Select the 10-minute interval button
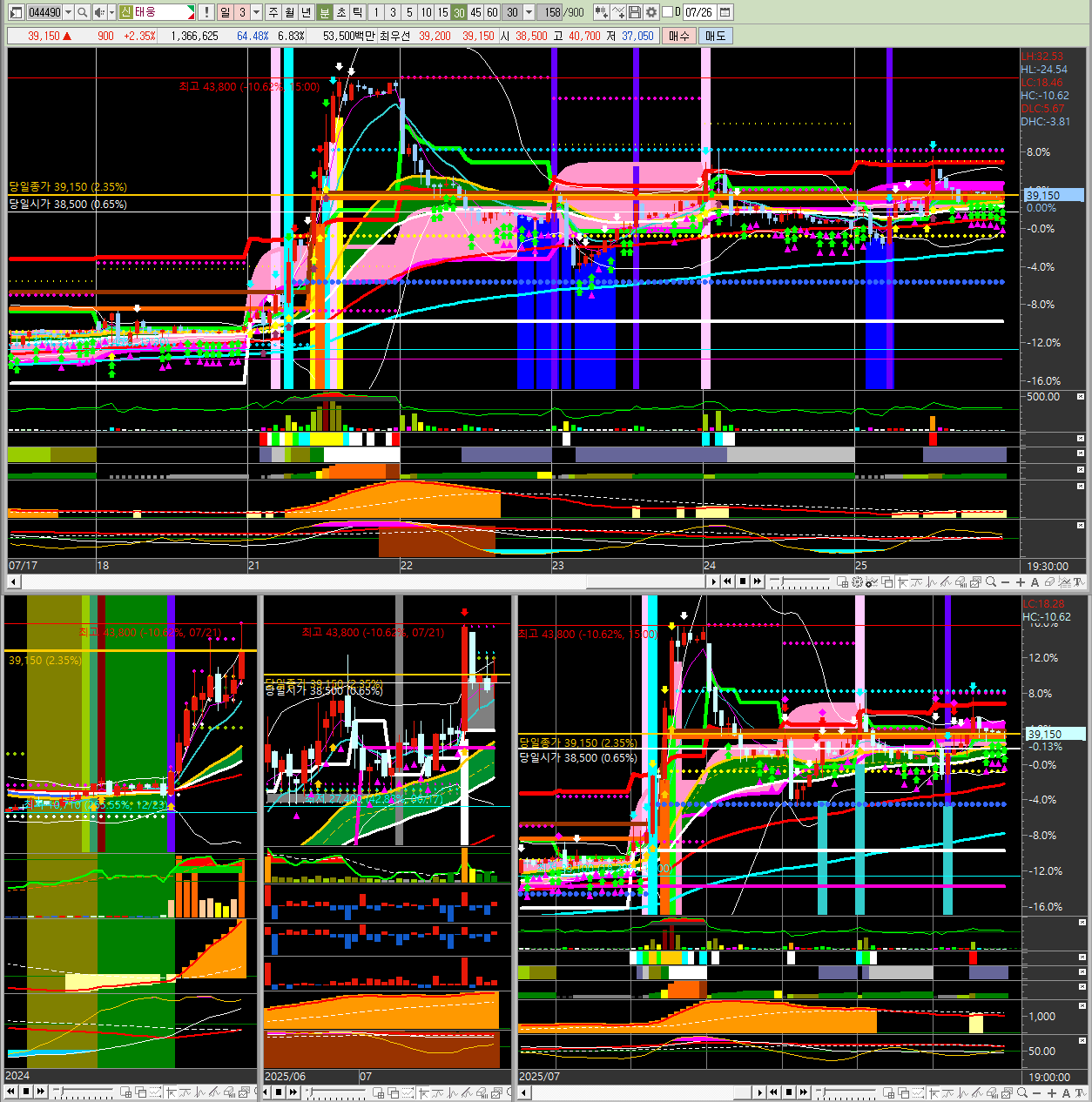The image size is (1092, 1102). pyautogui.click(x=424, y=12)
